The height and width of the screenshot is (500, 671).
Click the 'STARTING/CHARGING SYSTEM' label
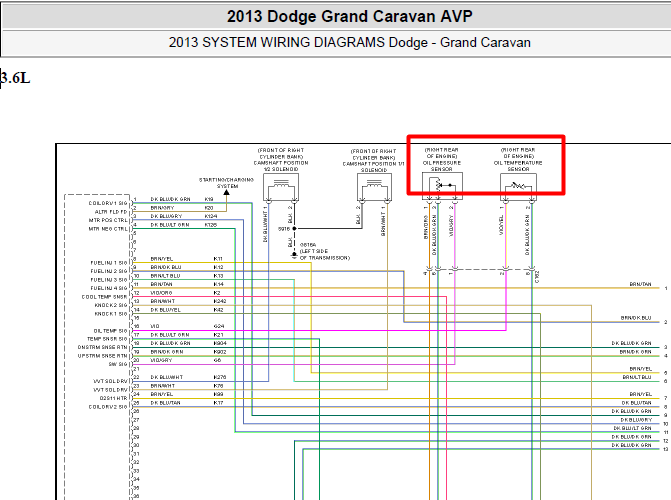click(226, 183)
